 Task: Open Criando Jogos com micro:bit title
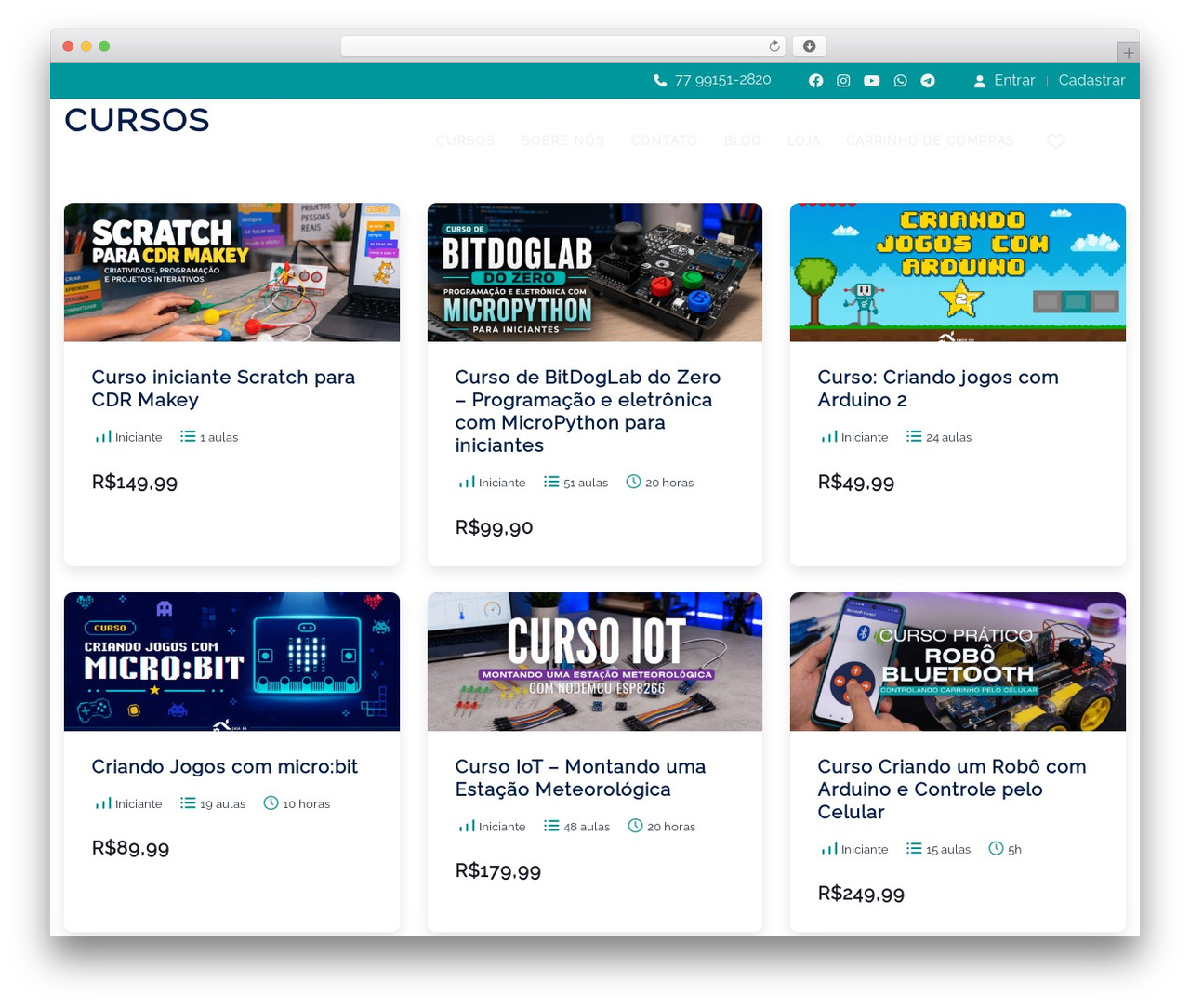point(224,766)
